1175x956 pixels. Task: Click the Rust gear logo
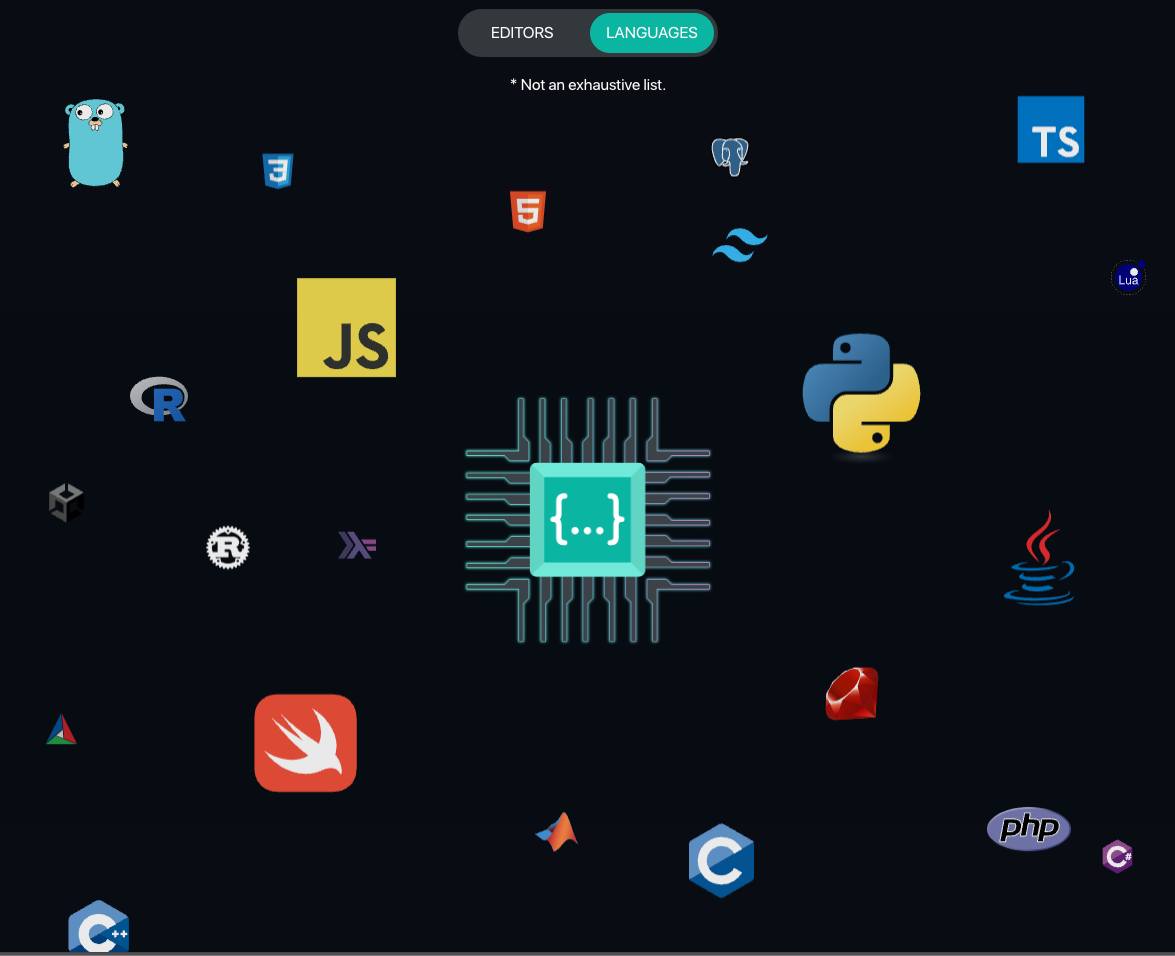pos(228,548)
